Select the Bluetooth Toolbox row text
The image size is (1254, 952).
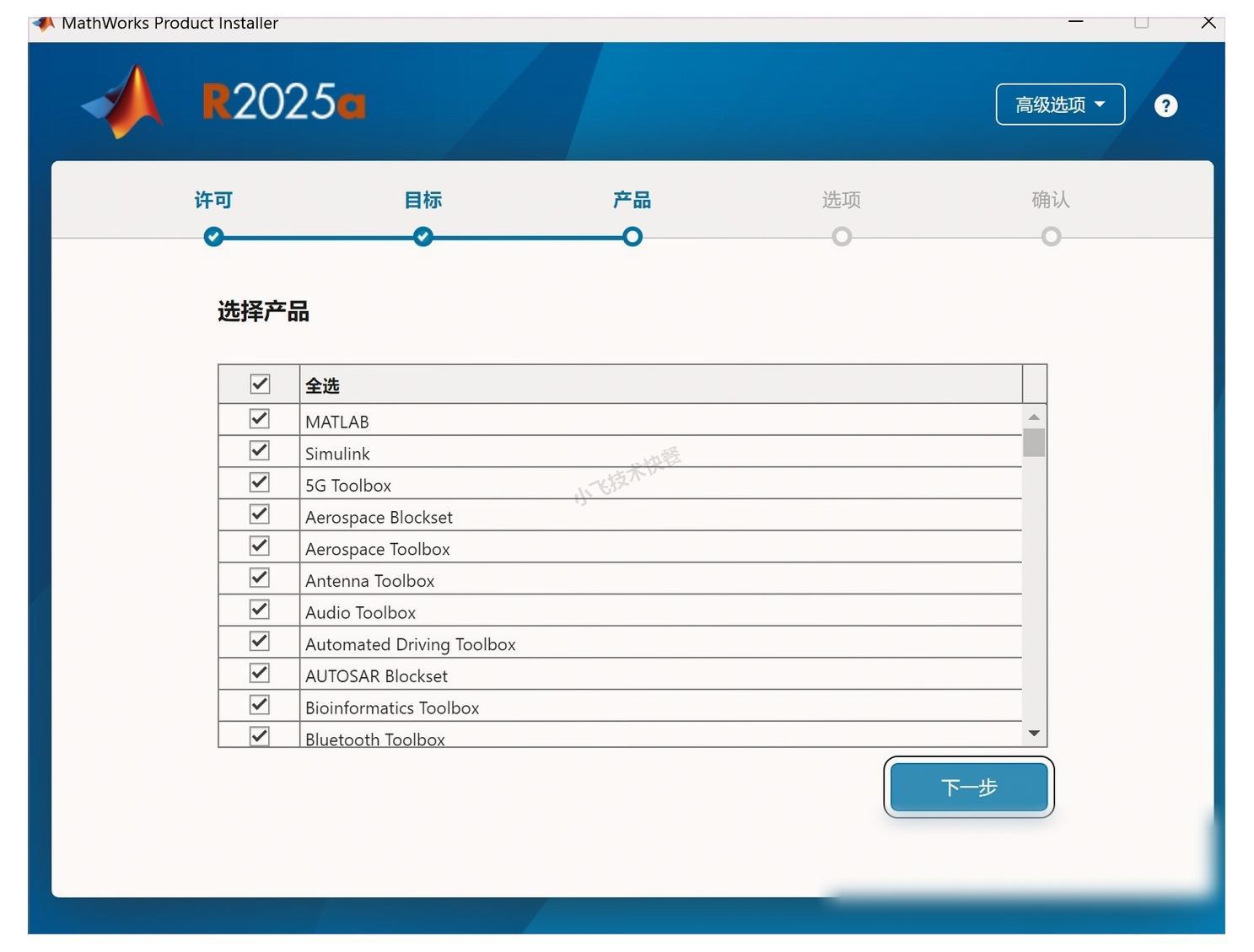coord(375,740)
